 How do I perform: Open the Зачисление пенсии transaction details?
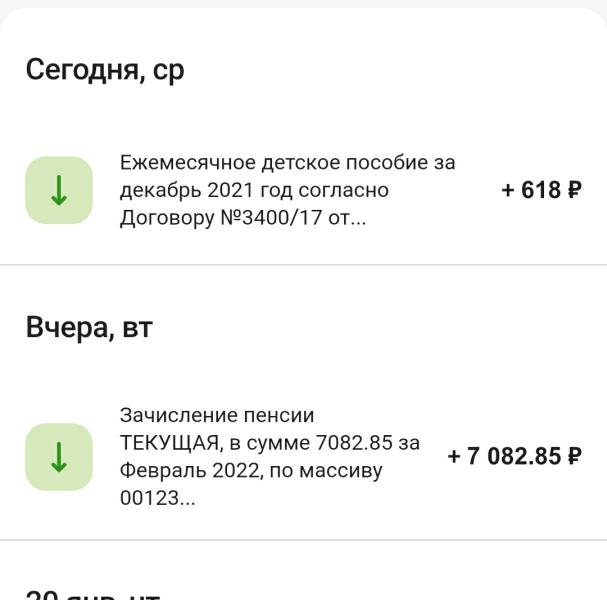pyautogui.click(x=304, y=457)
